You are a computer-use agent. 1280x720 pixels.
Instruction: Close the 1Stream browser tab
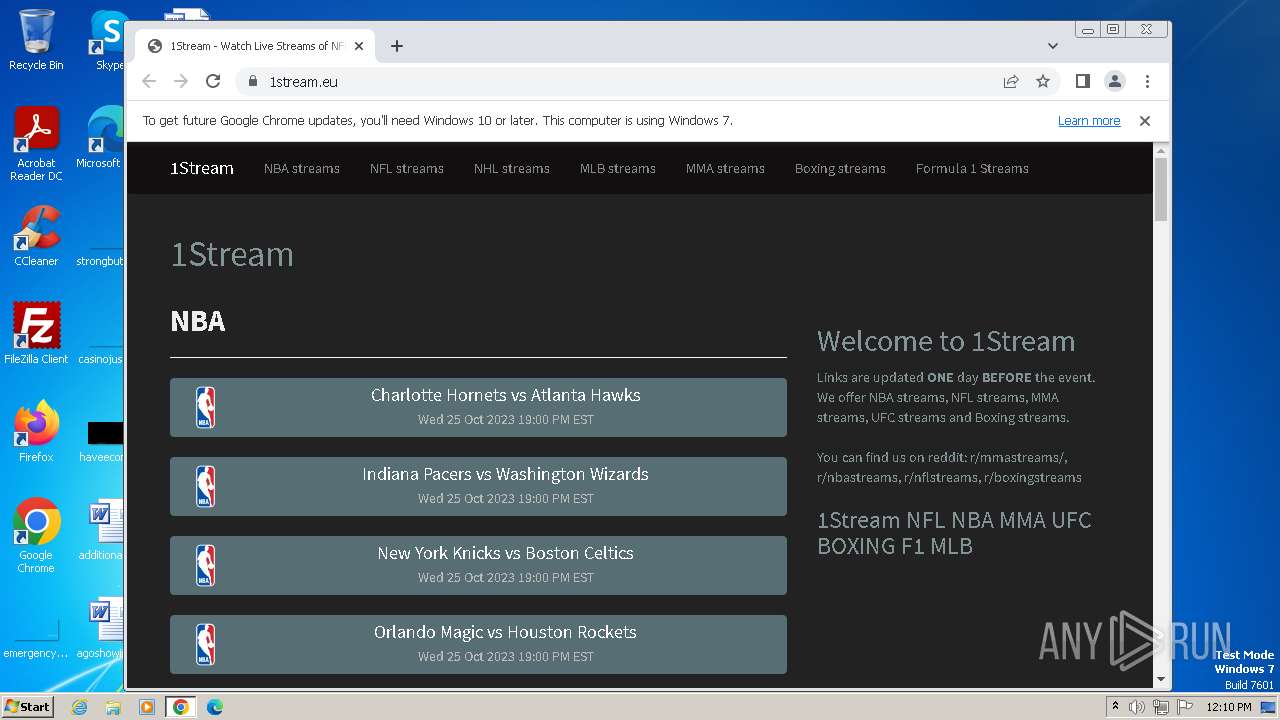coord(359,46)
